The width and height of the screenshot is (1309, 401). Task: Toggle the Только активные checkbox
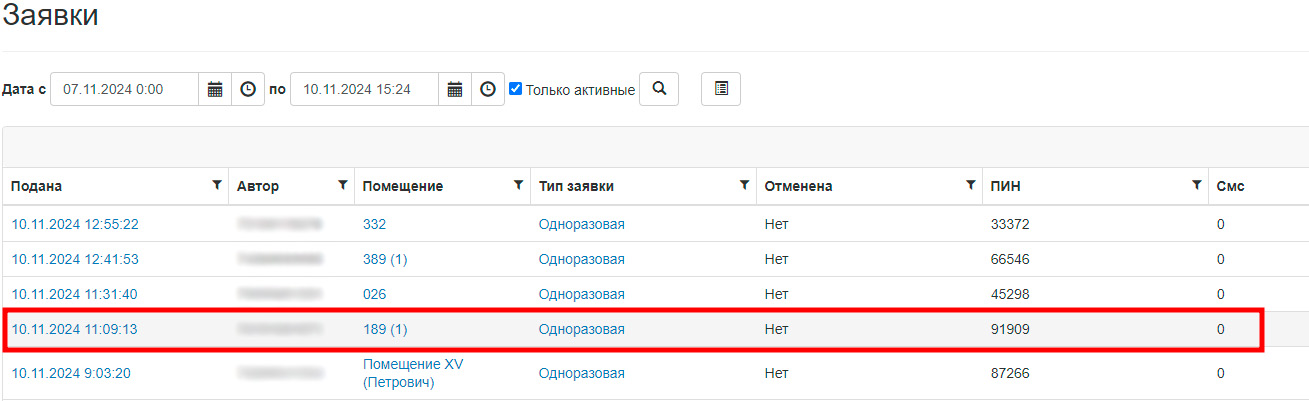(x=516, y=89)
